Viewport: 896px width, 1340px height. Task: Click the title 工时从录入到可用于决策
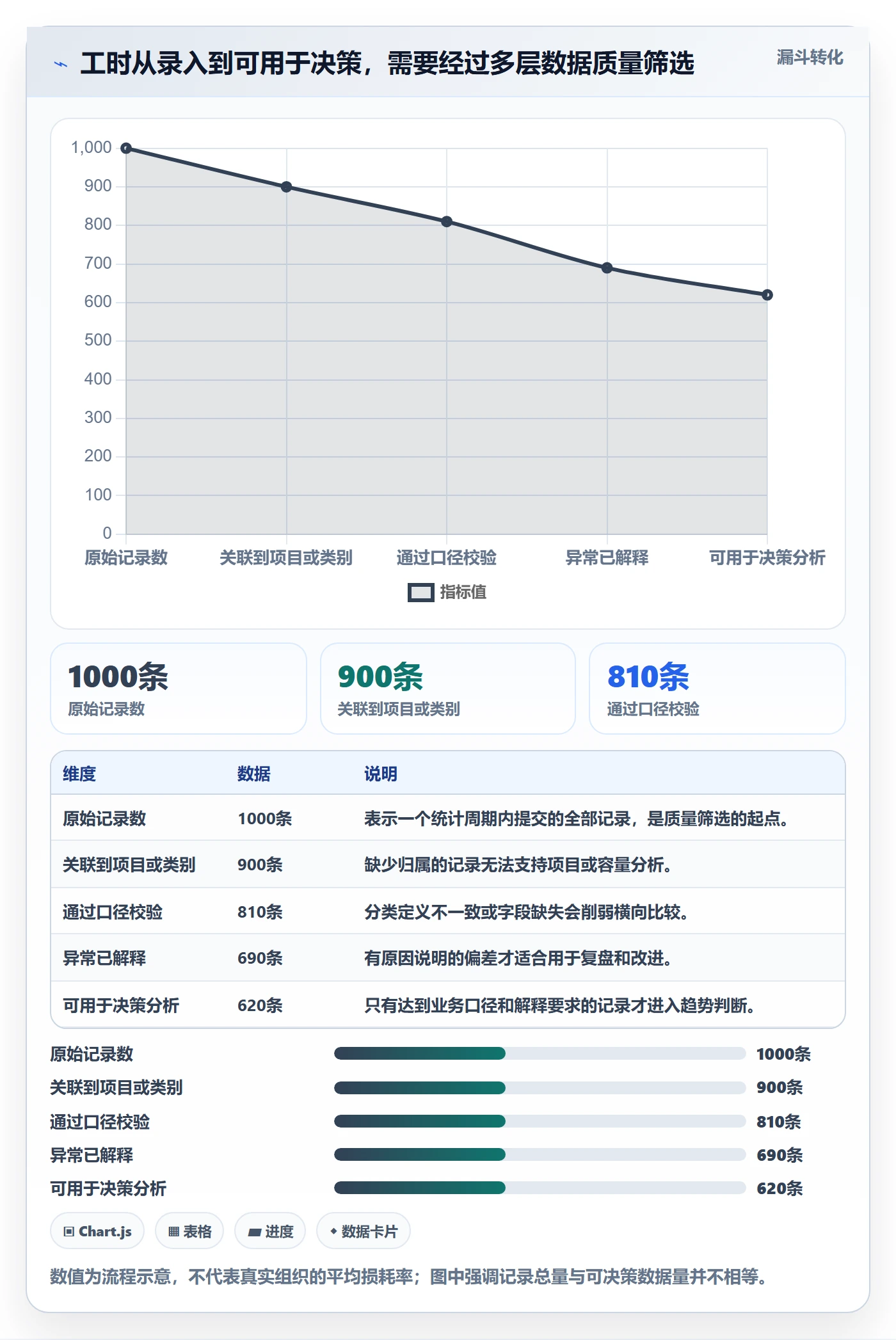(x=387, y=63)
